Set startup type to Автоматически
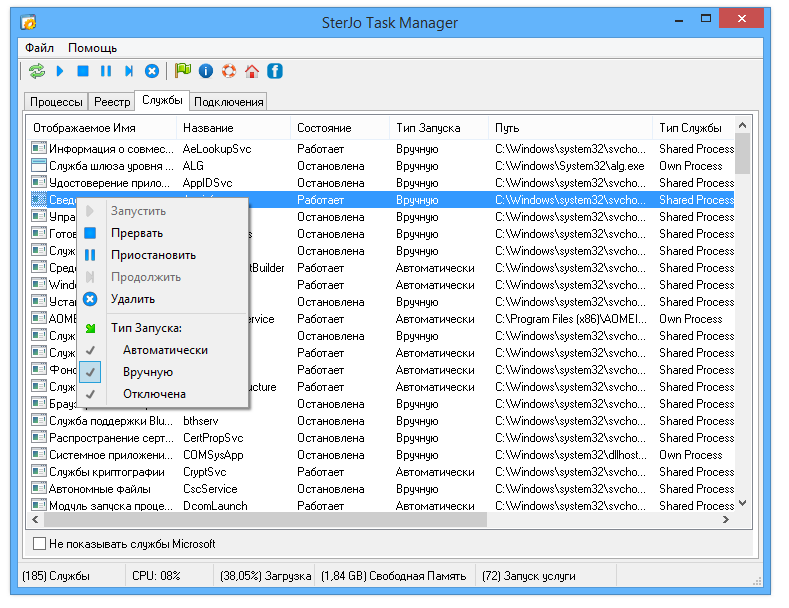Image resolution: width=789 pixels, height=608 pixels. point(163,350)
